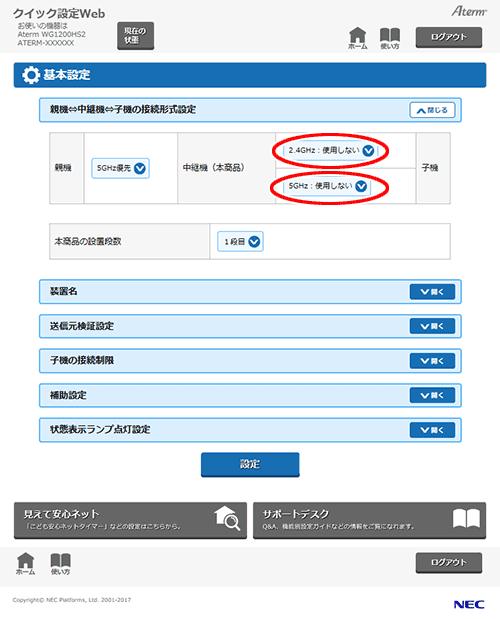500x619 pixels.
Task: Click the bottom Home icon
Action: [x=26, y=563]
